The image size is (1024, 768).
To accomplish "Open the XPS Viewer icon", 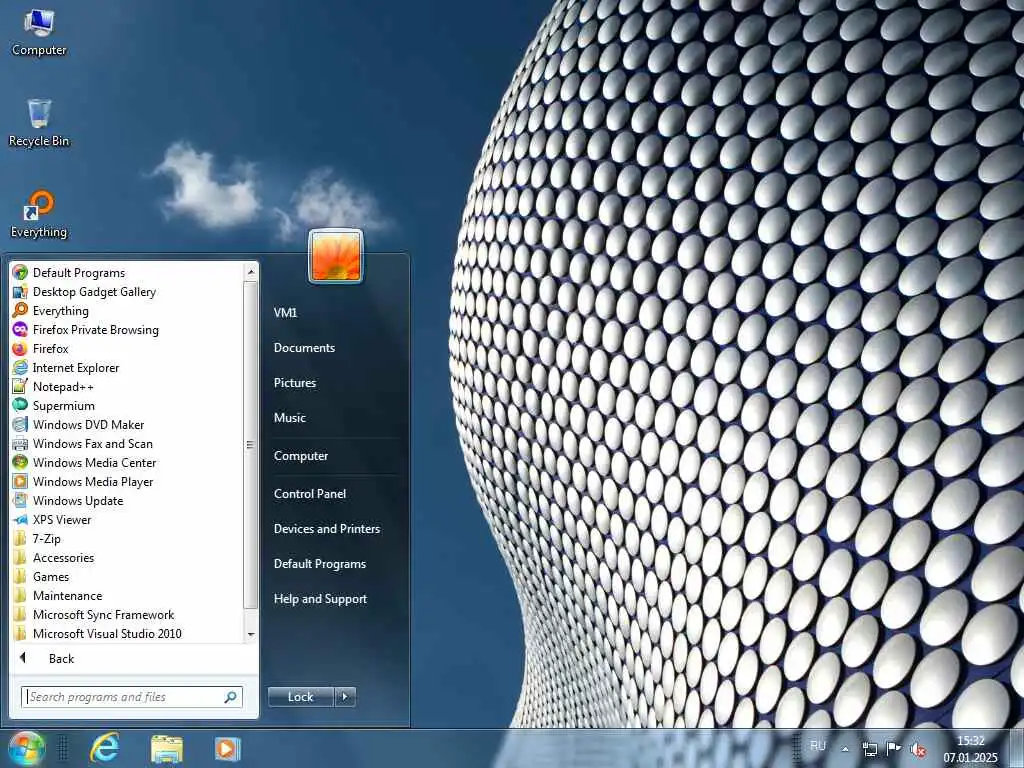I will pos(20,519).
